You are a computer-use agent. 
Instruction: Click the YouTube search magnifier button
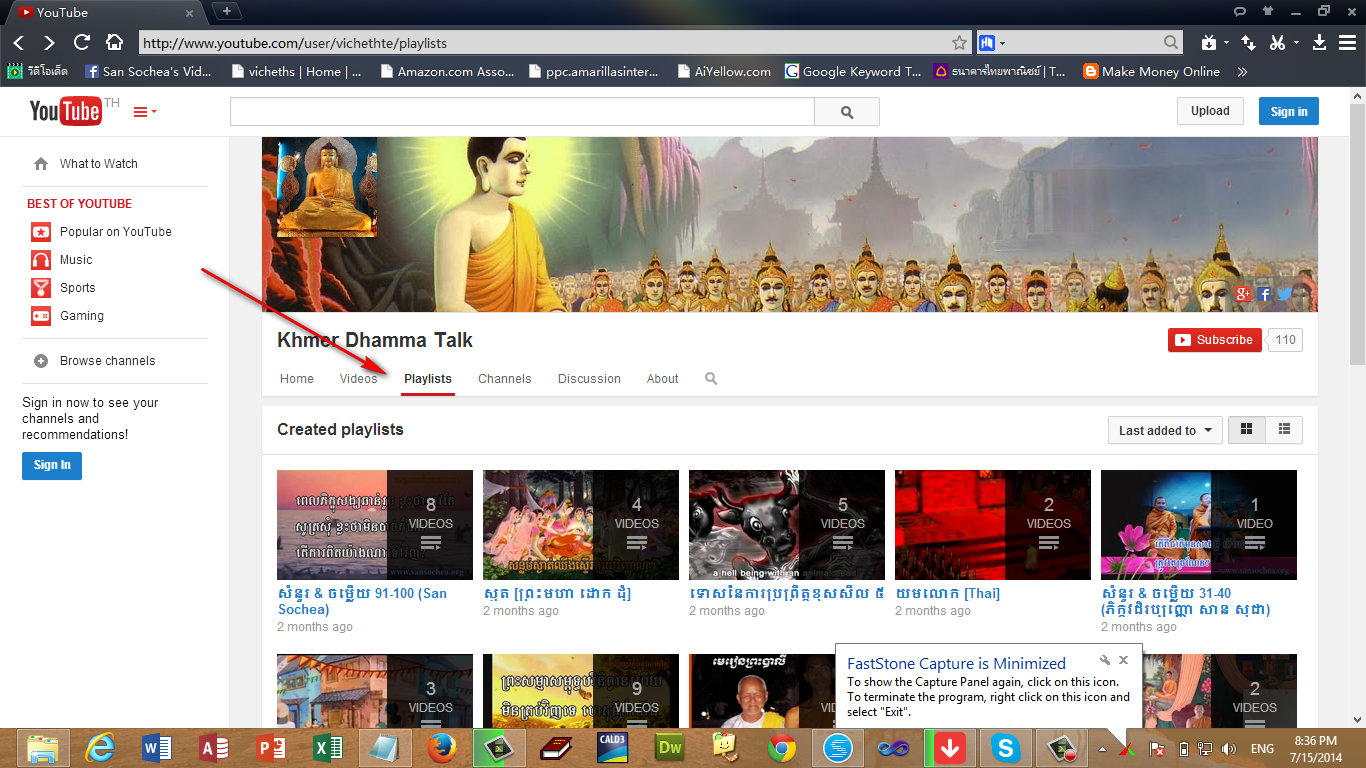(847, 112)
